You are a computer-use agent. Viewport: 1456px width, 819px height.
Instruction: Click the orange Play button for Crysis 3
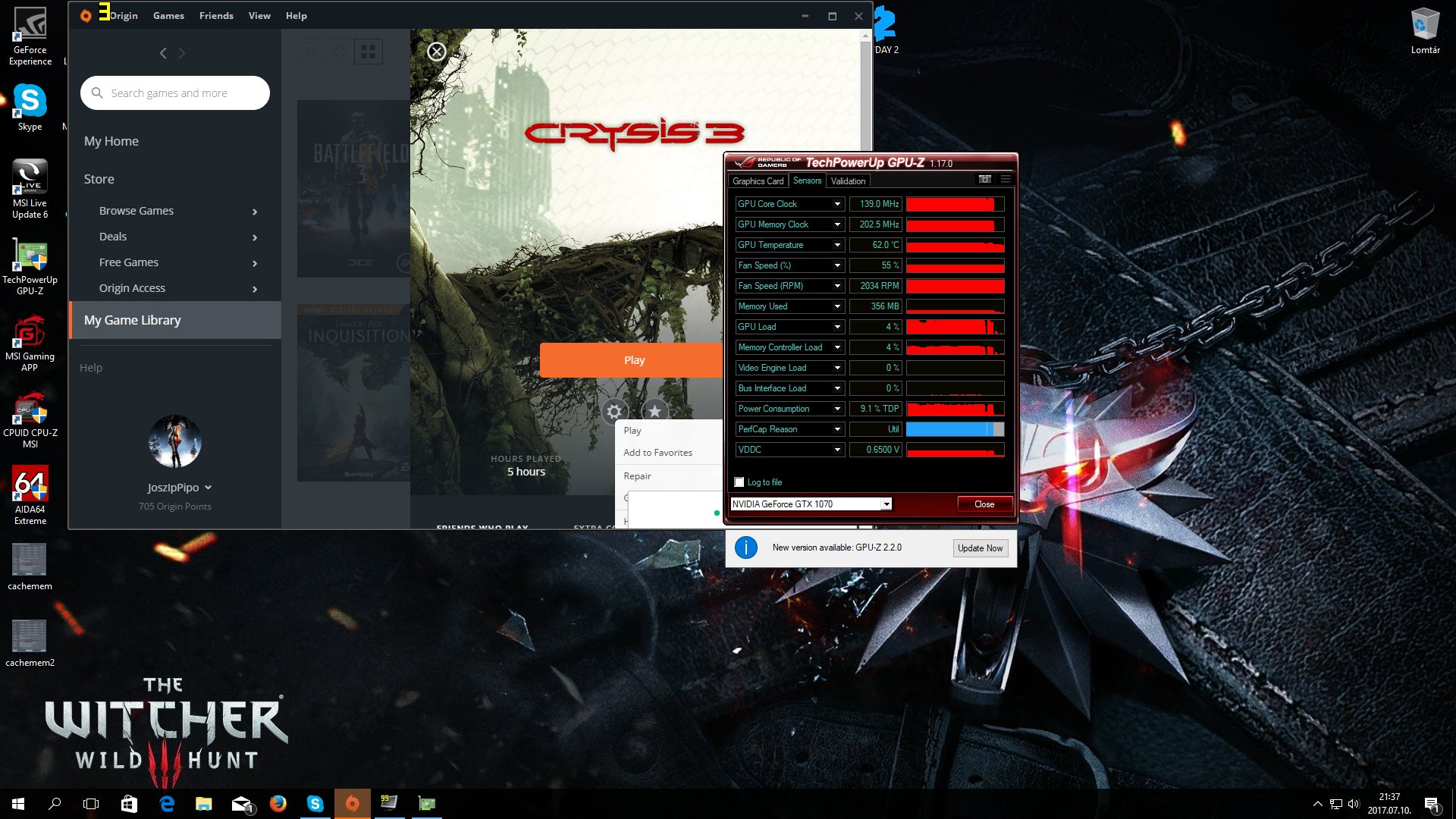coord(632,360)
